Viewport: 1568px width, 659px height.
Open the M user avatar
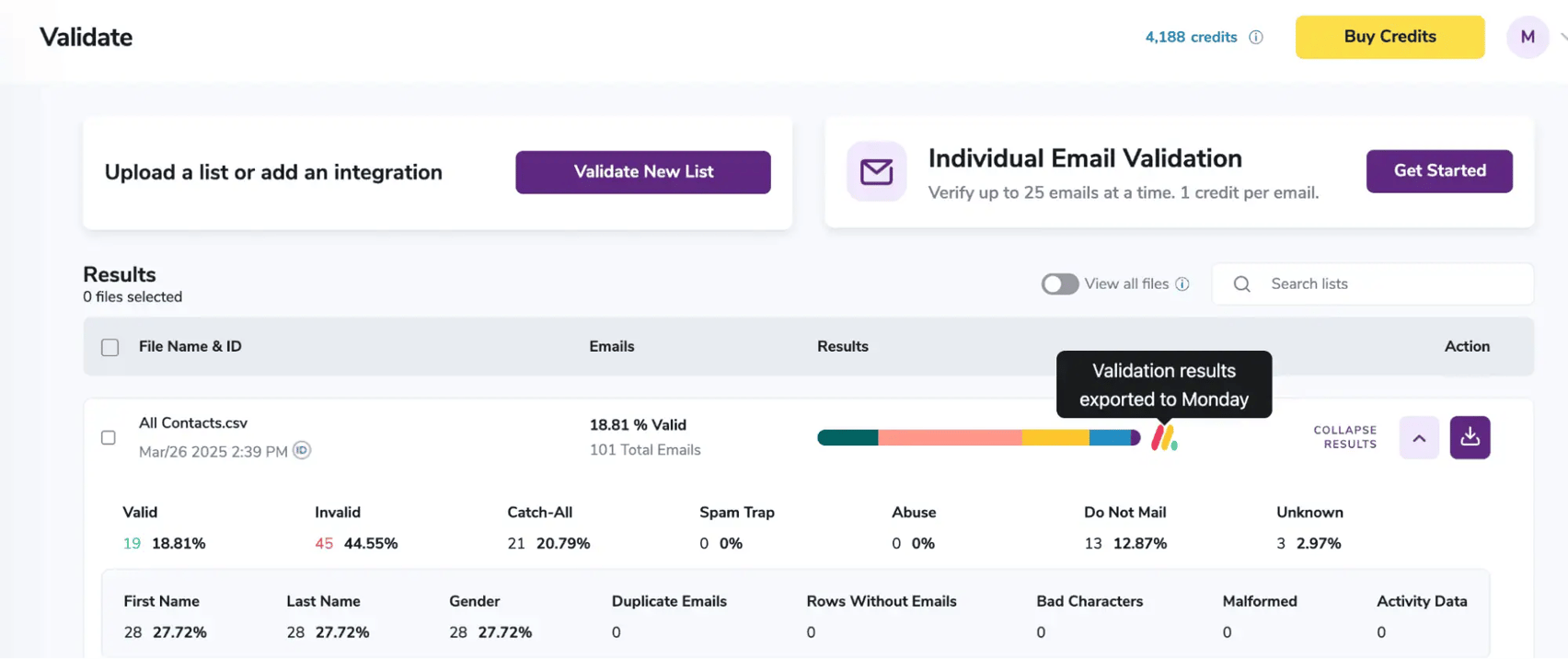coord(1527,37)
